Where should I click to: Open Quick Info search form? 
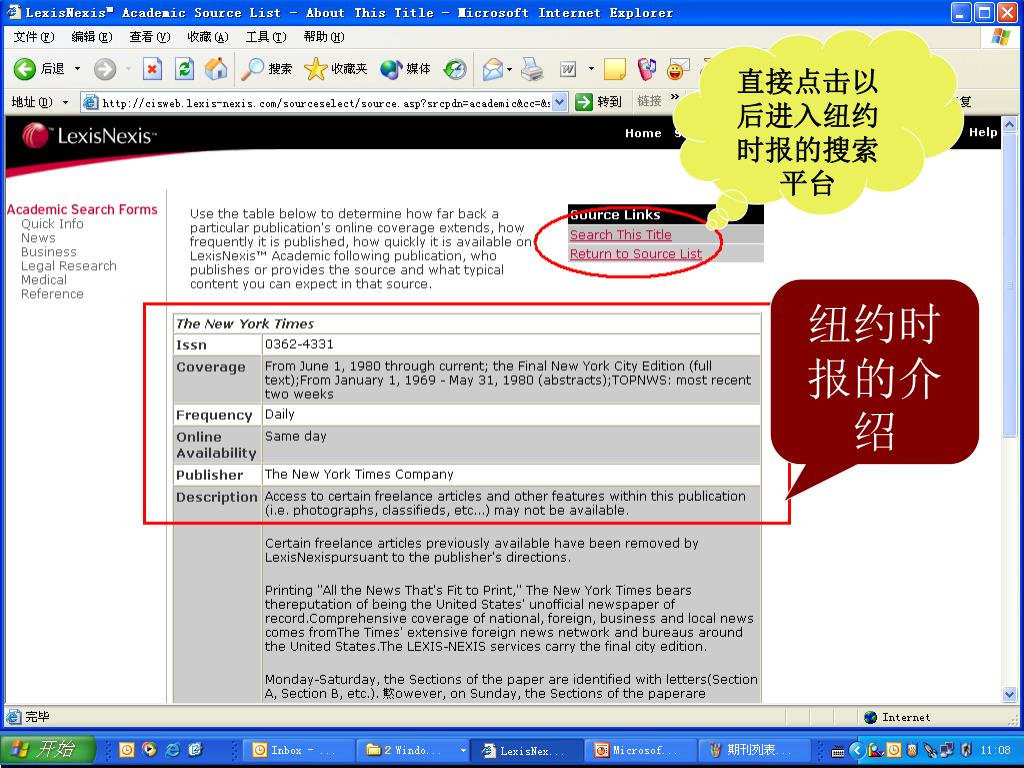click(x=52, y=223)
